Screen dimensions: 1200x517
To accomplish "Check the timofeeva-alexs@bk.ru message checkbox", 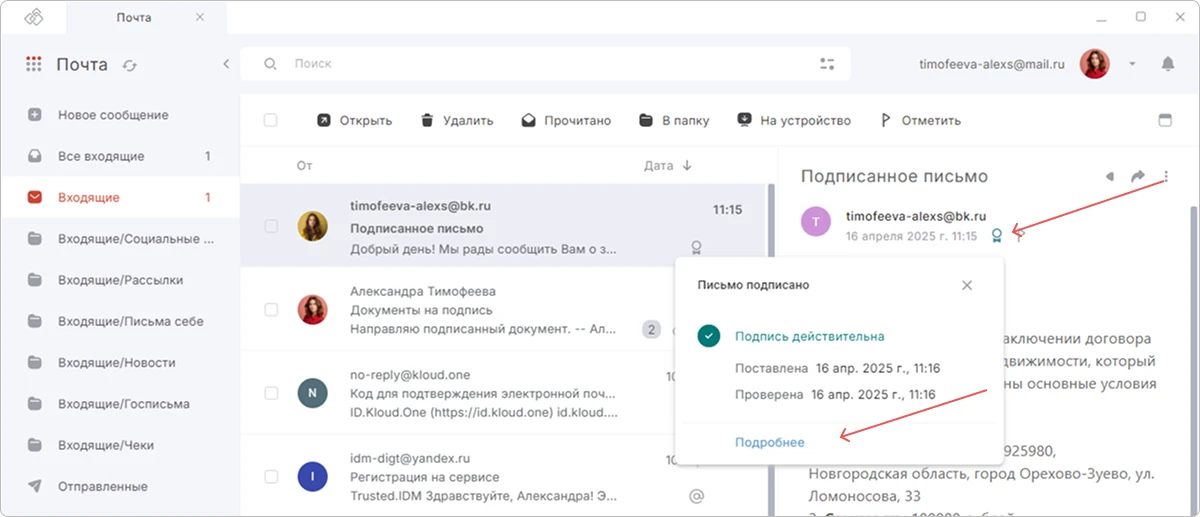I will [271, 227].
